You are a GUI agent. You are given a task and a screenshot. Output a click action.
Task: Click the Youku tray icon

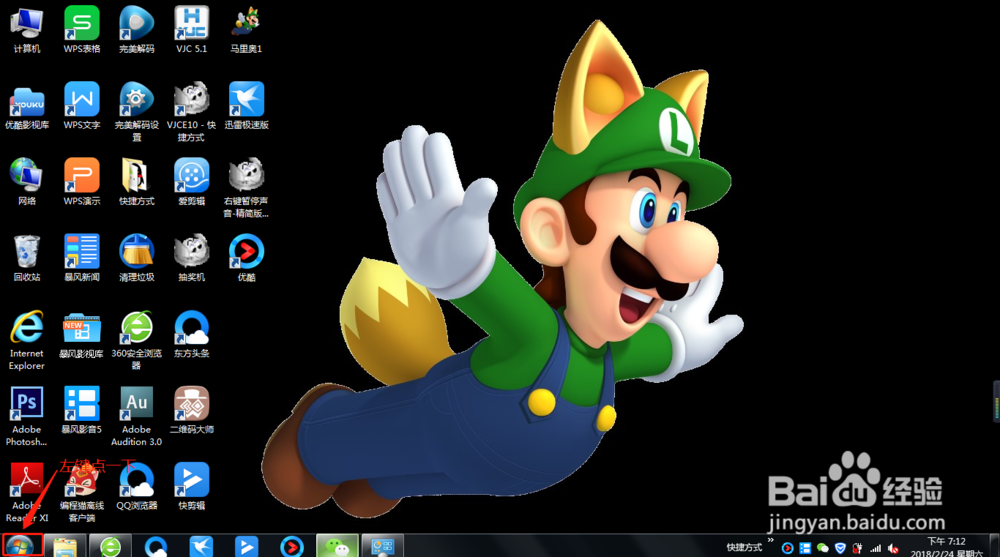coord(788,548)
